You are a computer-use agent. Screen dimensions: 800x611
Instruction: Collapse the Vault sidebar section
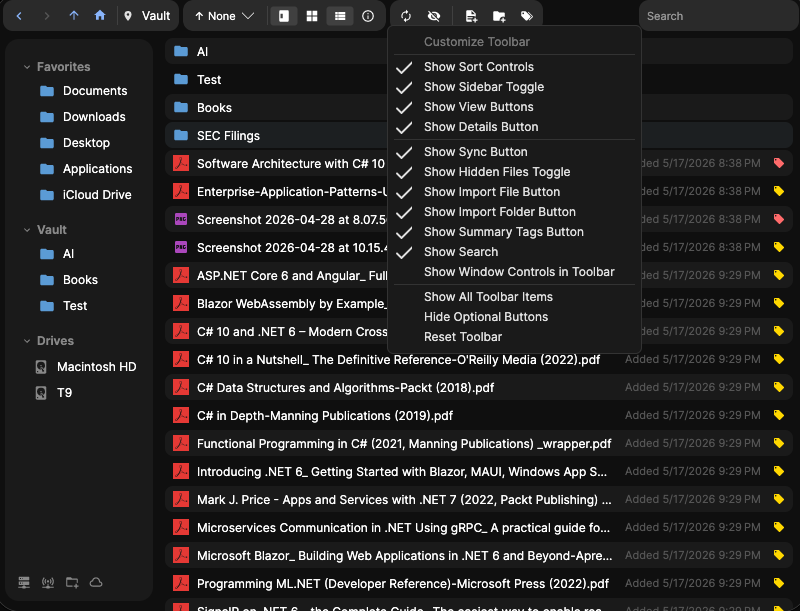tap(27, 230)
